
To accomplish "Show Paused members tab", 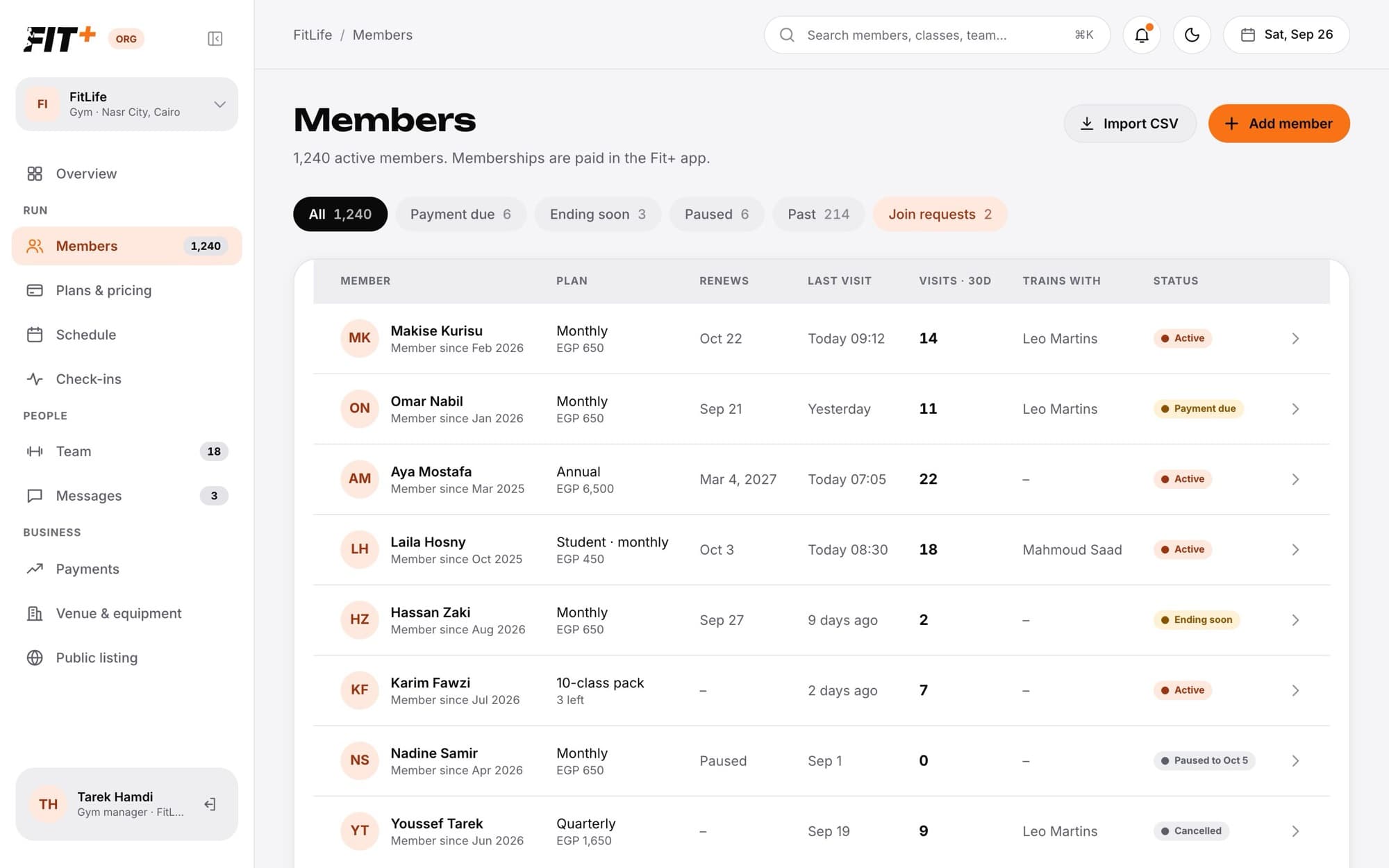I will (x=717, y=214).
